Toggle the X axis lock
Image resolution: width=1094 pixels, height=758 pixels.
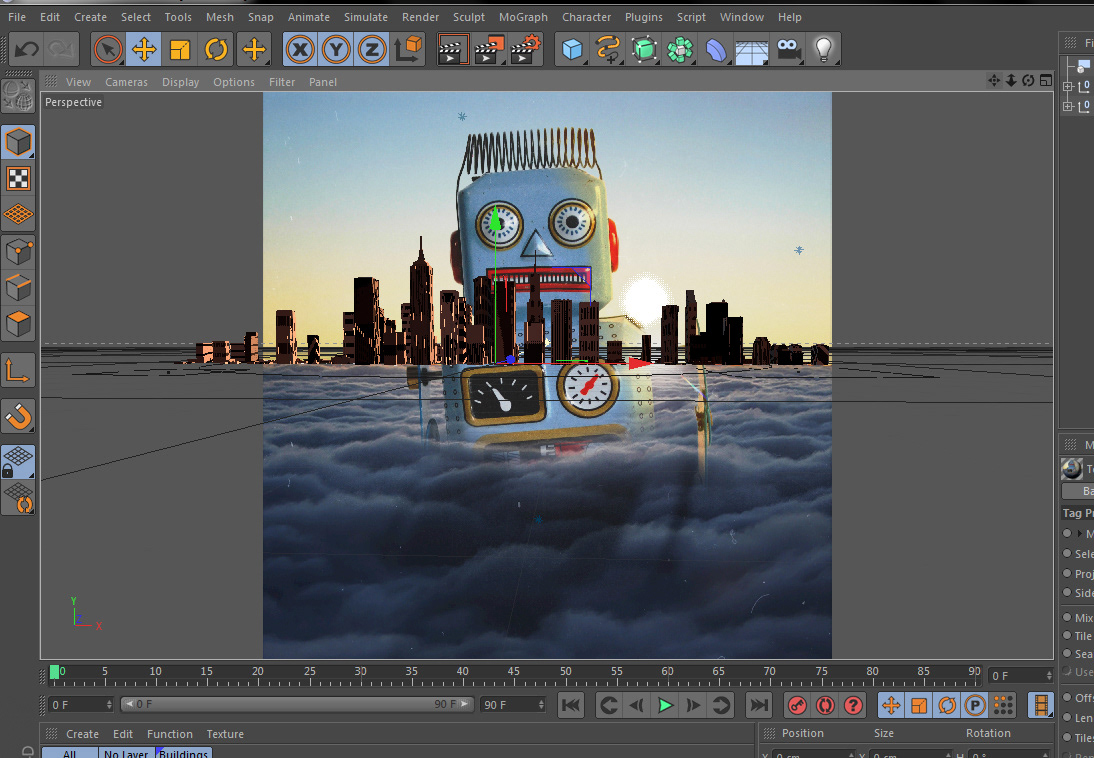coord(300,49)
